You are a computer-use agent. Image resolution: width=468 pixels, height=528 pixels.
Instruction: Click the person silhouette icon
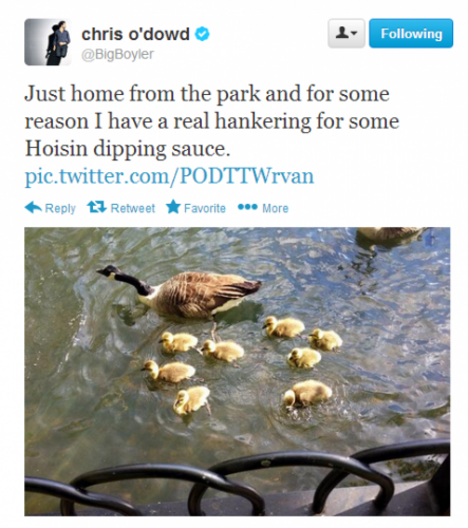(342, 33)
